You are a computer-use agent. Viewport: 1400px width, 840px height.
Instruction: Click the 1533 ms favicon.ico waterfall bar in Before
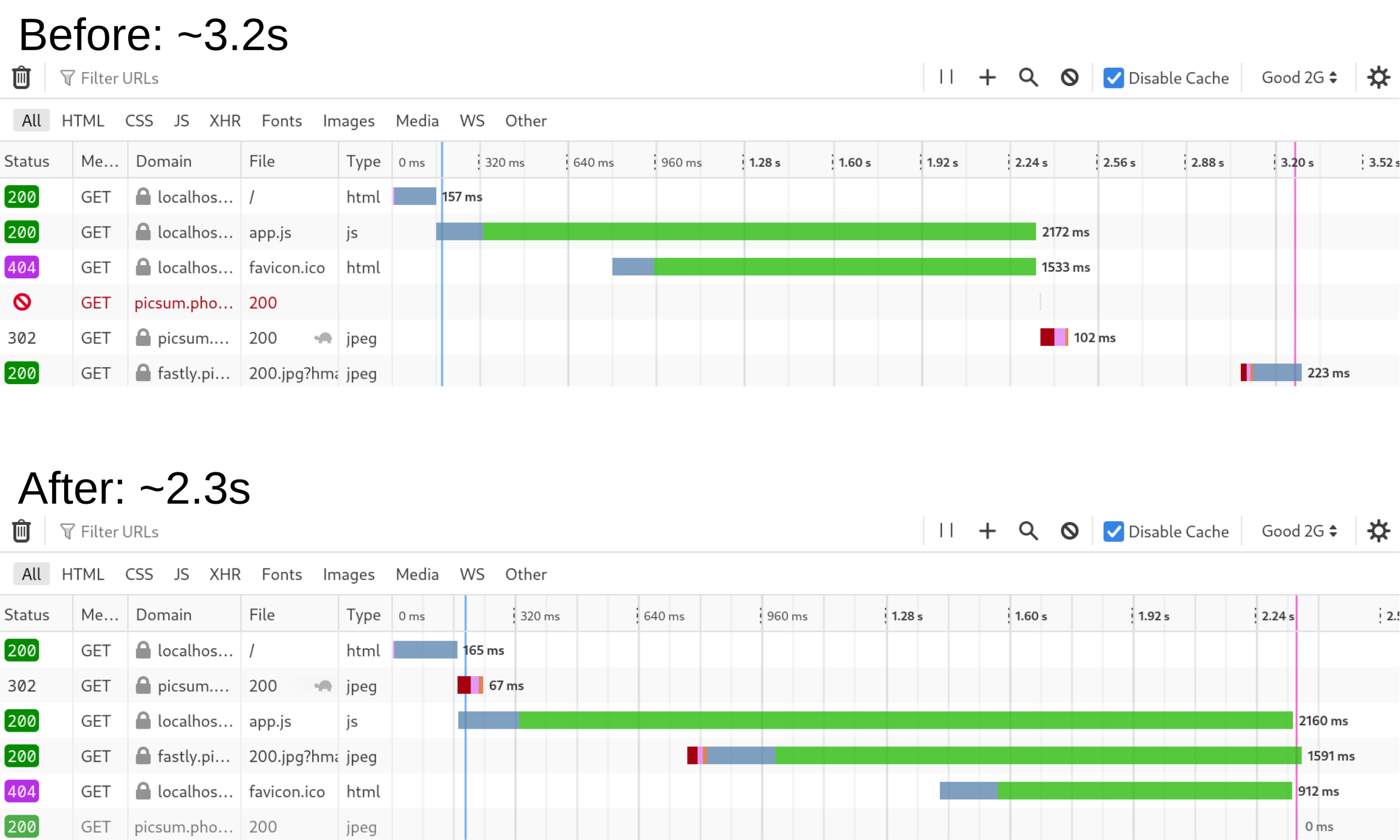(824, 267)
